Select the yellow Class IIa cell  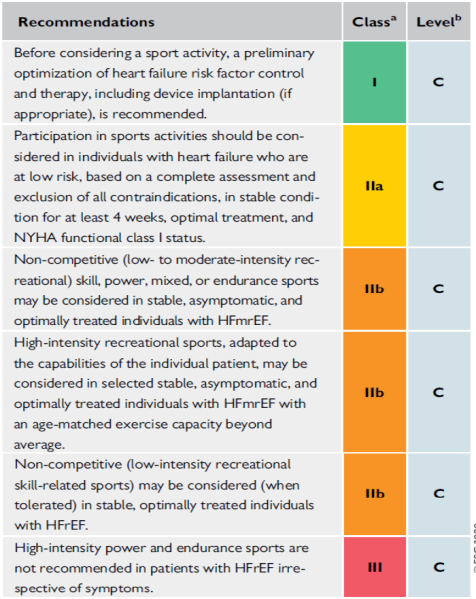pos(374,186)
